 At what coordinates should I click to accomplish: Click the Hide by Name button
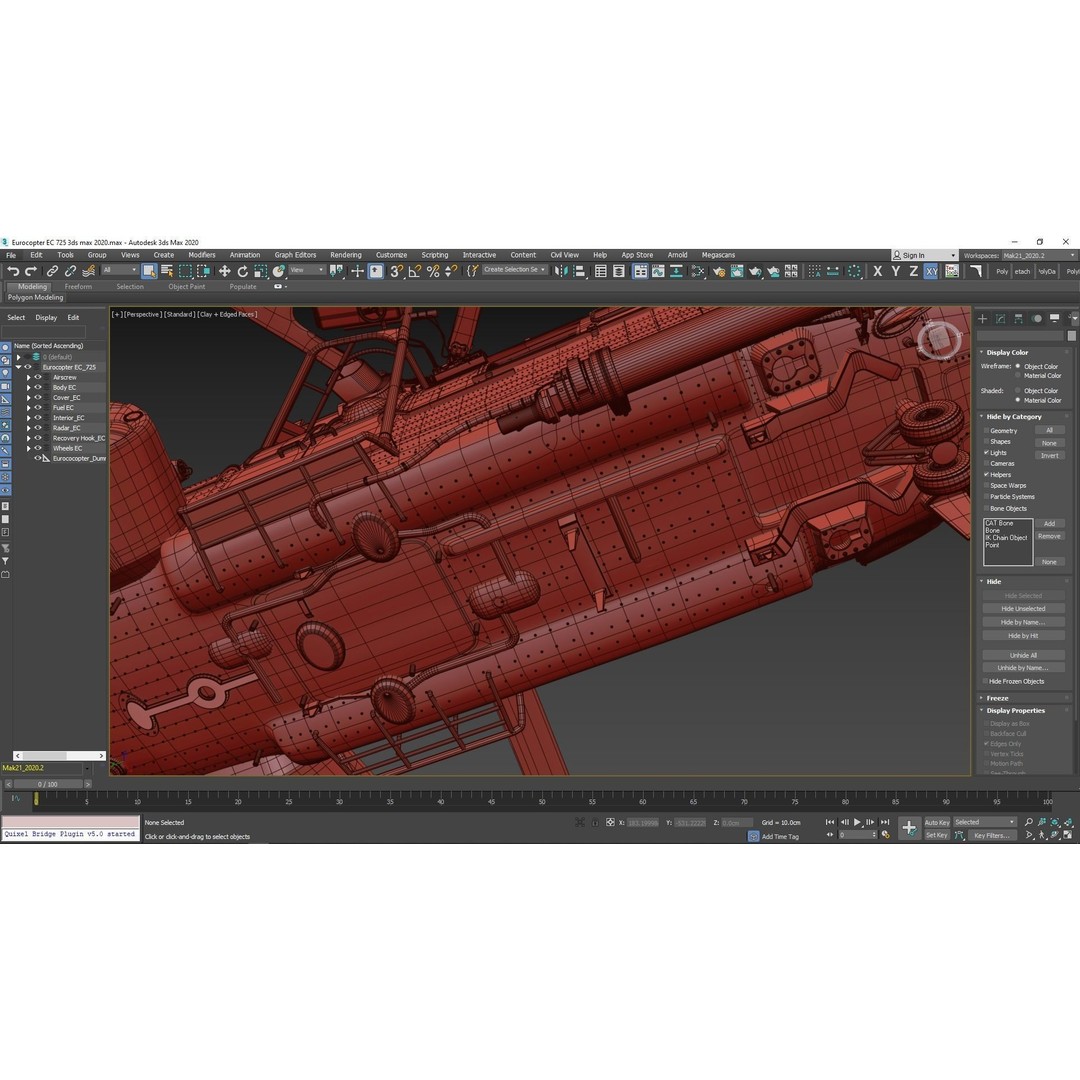tap(1023, 622)
